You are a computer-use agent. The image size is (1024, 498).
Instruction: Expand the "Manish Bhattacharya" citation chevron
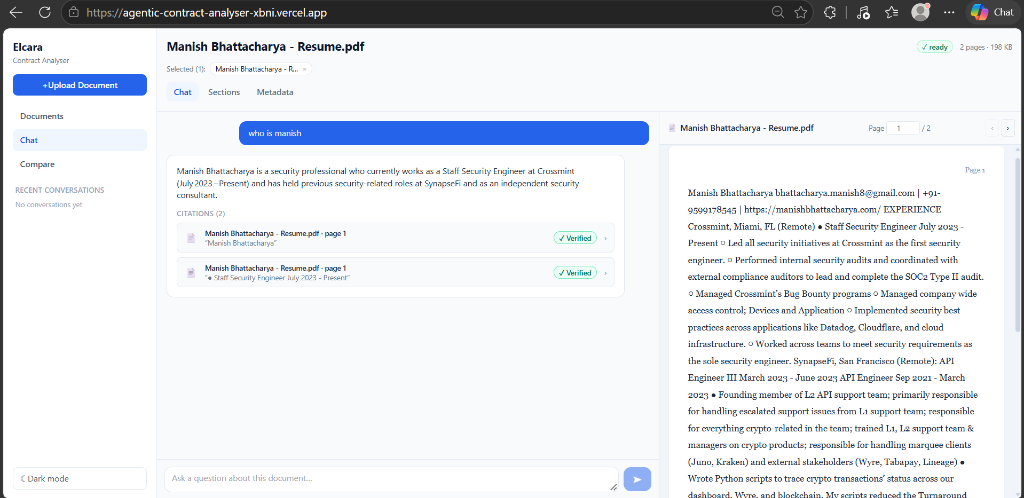click(x=605, y=238)
